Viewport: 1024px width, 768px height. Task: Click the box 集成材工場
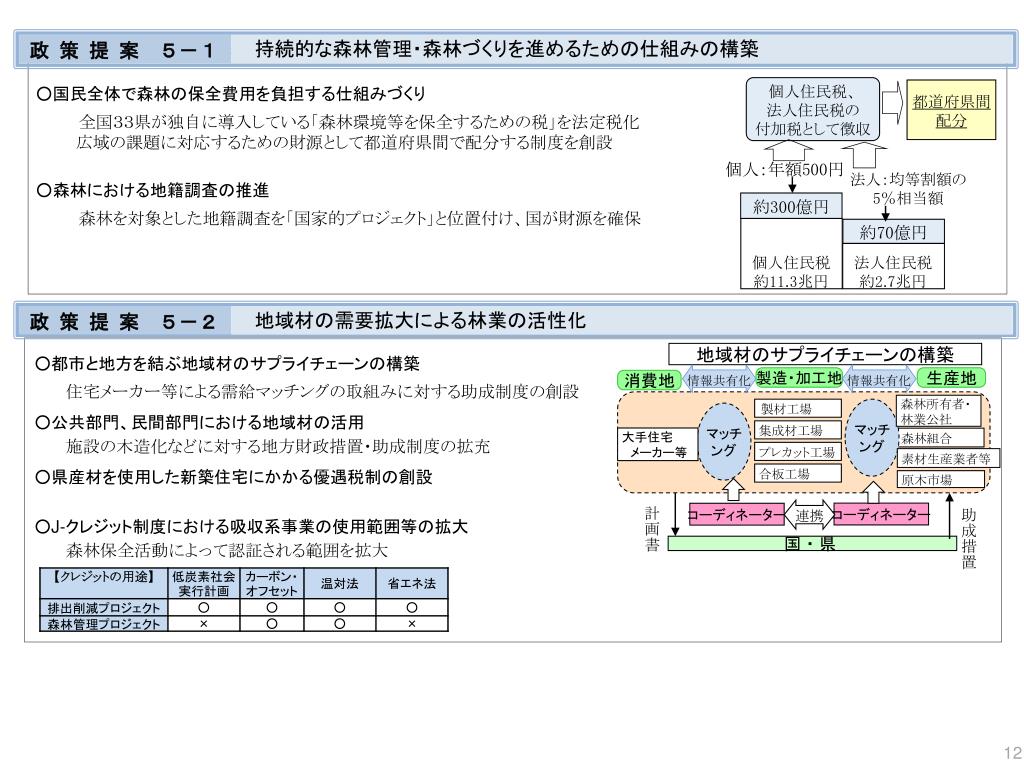[797, 430]
